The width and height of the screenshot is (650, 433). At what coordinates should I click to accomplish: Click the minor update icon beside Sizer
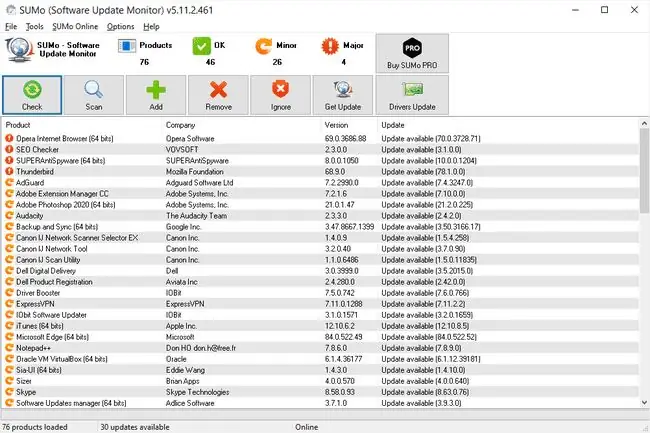click(9, 381)
